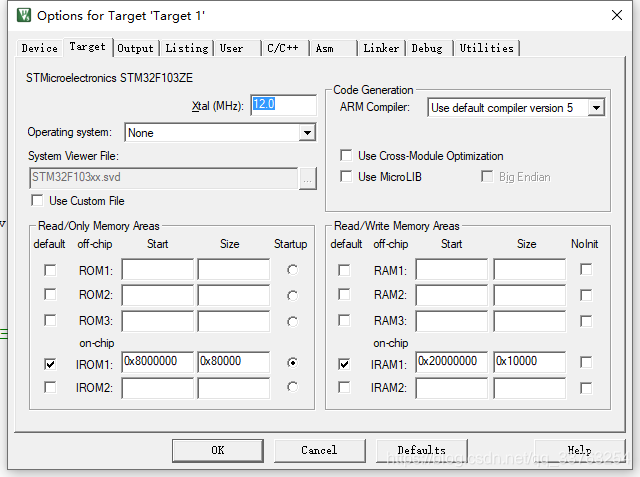The width and height of the screenshot is (640, 477).
Task: Edit the IRAM1 Start field 0x20000000
Action: coord(452,362)
